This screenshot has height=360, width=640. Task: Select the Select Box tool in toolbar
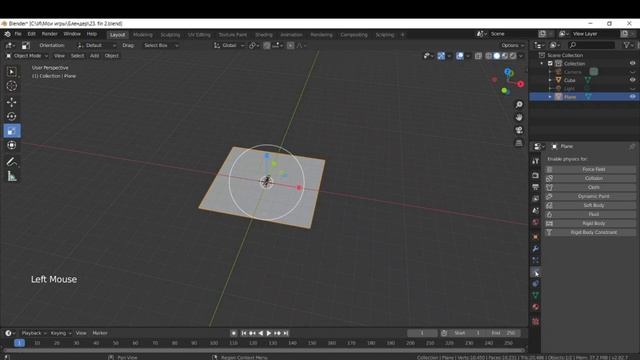(12, 72)
